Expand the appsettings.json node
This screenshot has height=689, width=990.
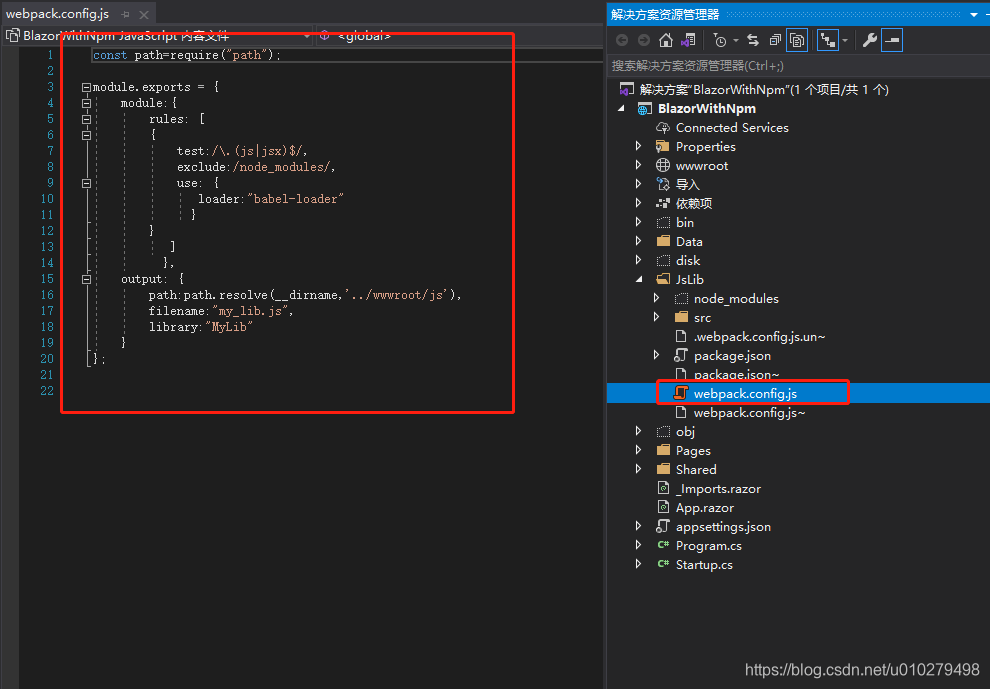638,526
